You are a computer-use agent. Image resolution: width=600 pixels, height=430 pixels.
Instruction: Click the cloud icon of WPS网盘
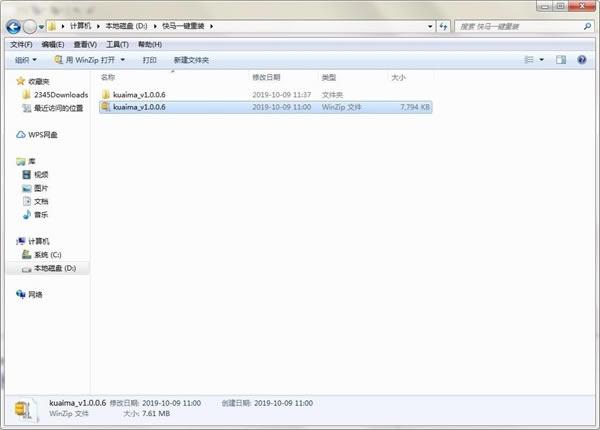point(21,135)
